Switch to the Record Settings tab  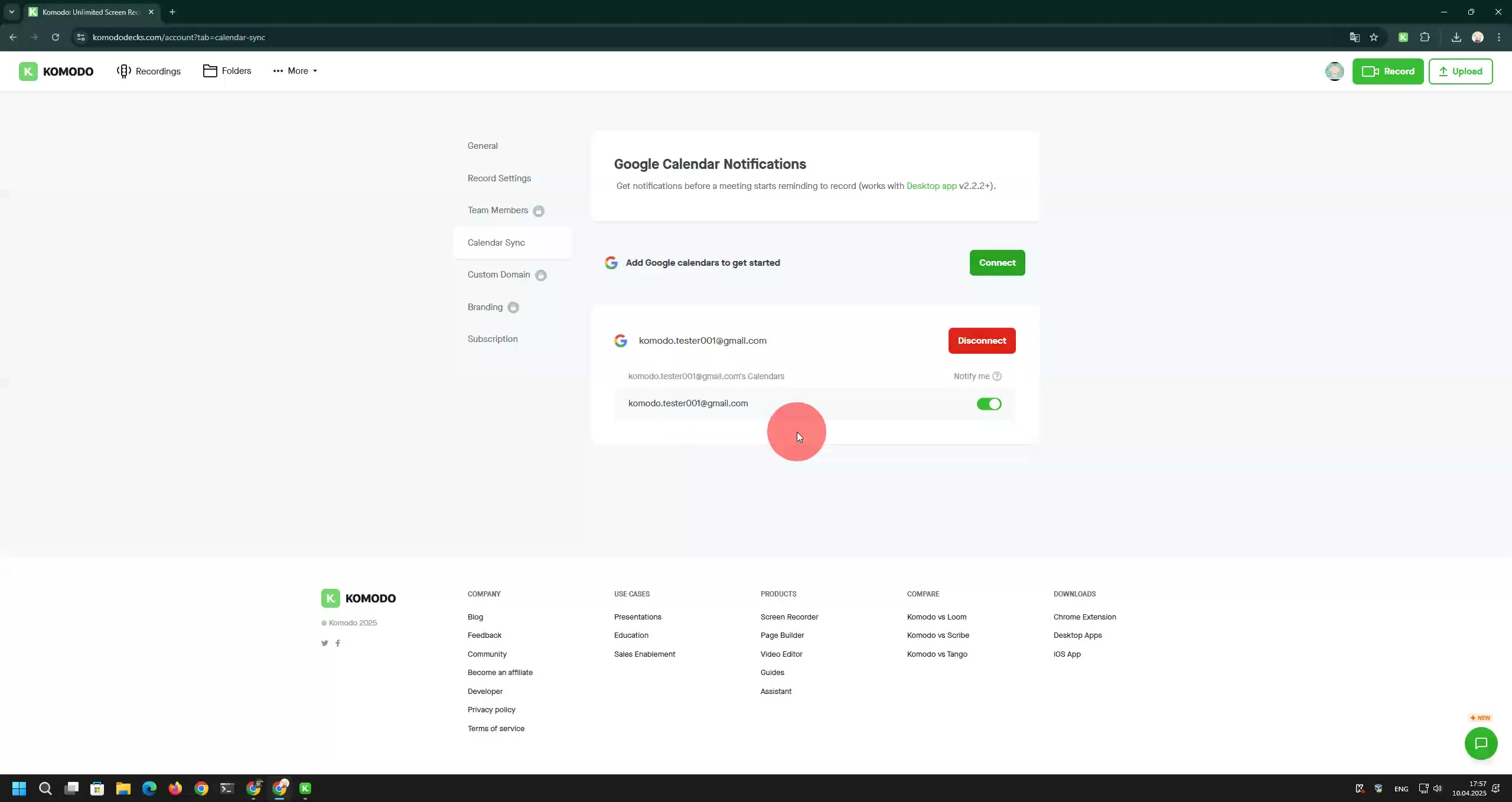pos(499,178)
